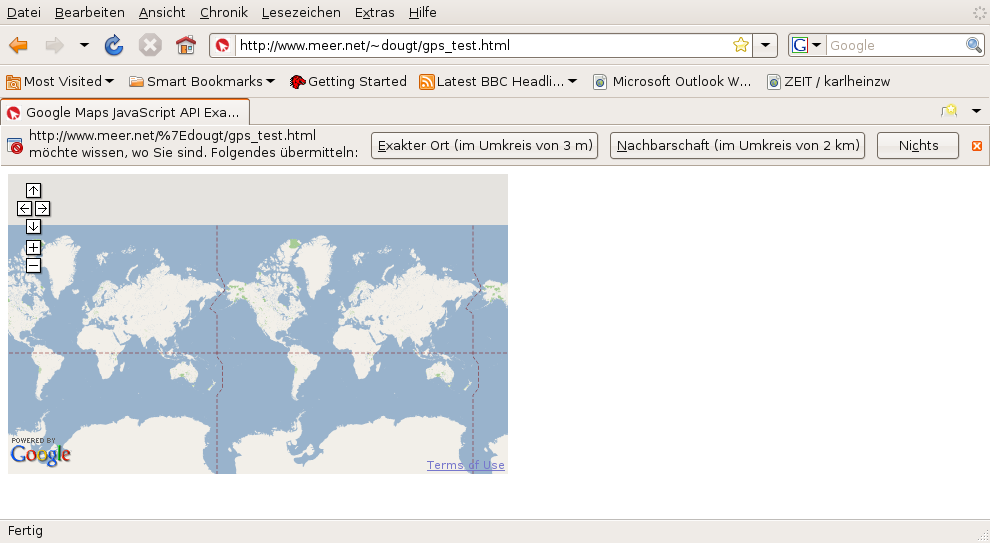Viewport: 990px width, 543px height.
Task: Click the magnifying glass search icon
Action: (x=974, y=45)
